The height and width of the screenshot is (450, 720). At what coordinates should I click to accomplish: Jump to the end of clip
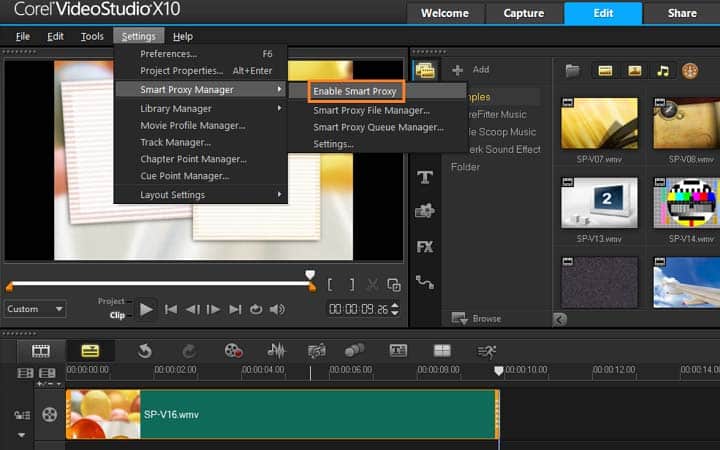click(x=235, y=309)
